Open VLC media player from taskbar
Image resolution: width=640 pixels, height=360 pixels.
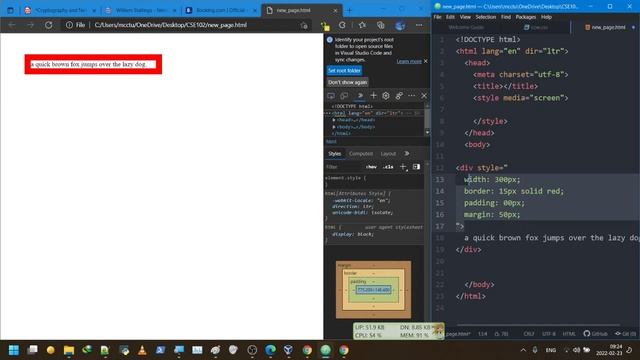(x=142, y=350)
